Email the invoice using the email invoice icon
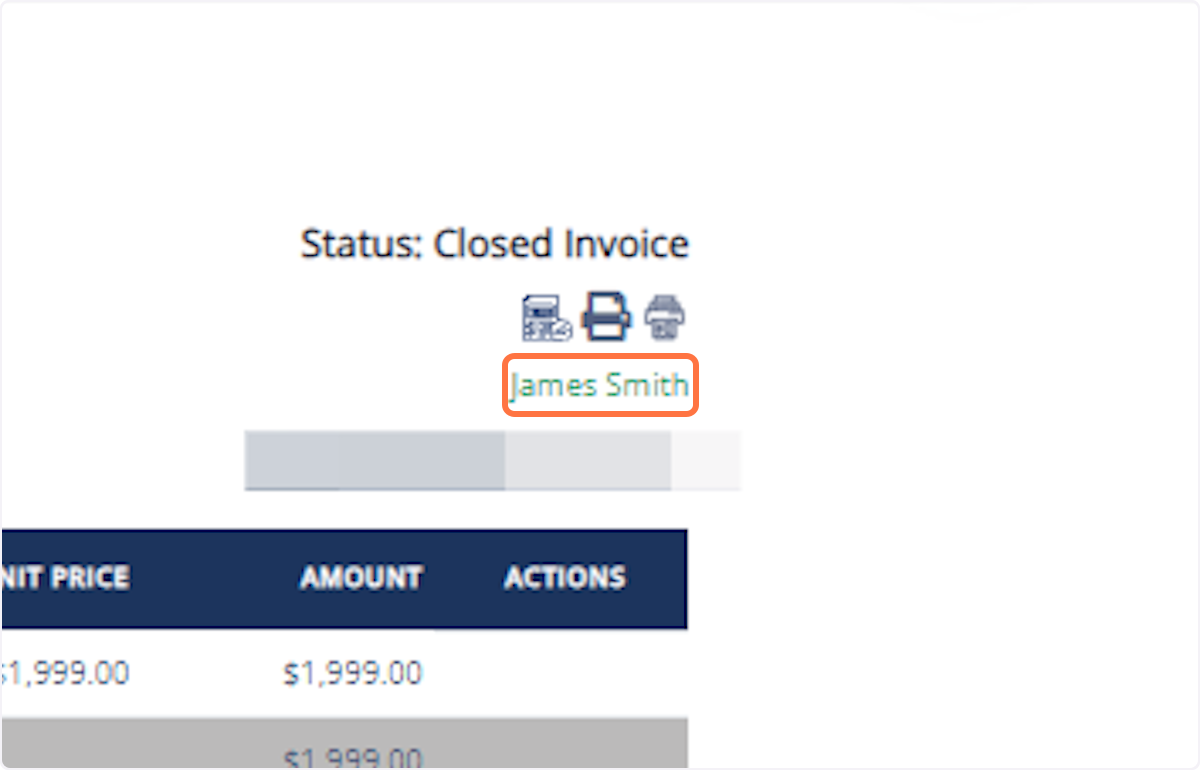Viewport: 1200px width, 770px height. coord(544,317)
